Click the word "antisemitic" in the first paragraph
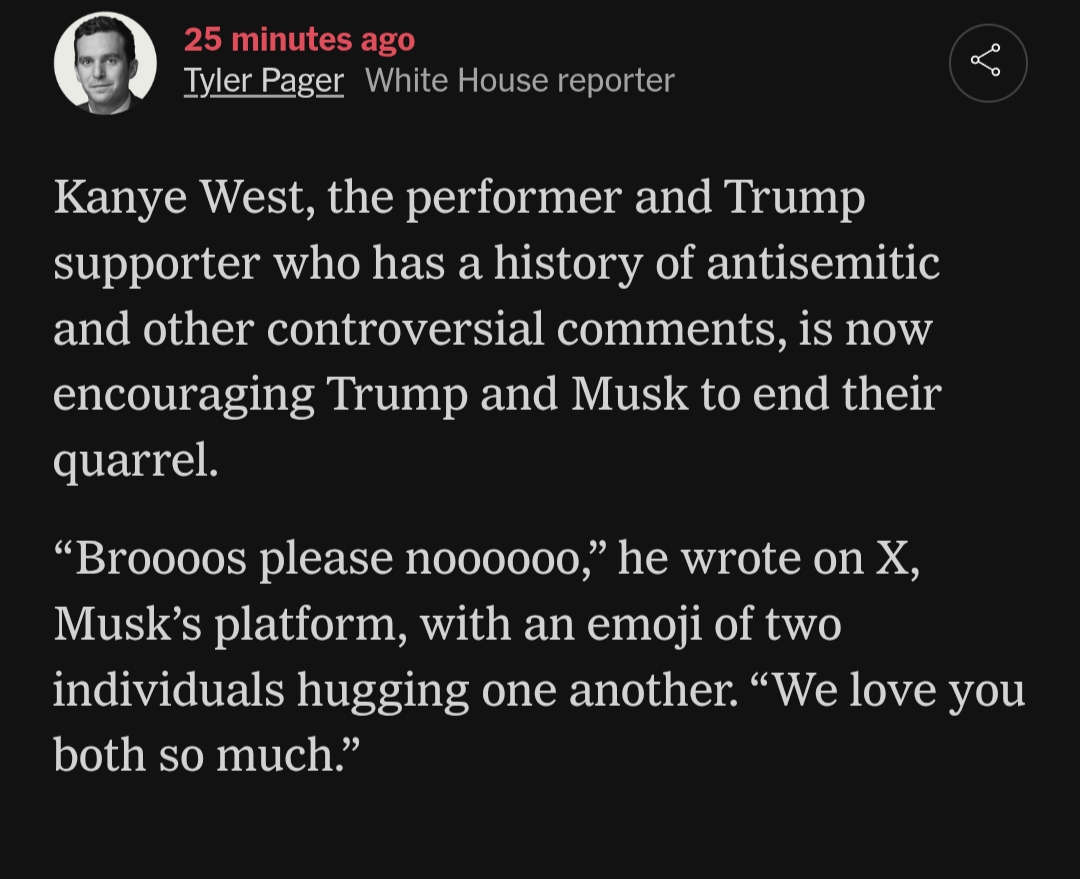Screen dimensions: 1080x879 point(823,263)
